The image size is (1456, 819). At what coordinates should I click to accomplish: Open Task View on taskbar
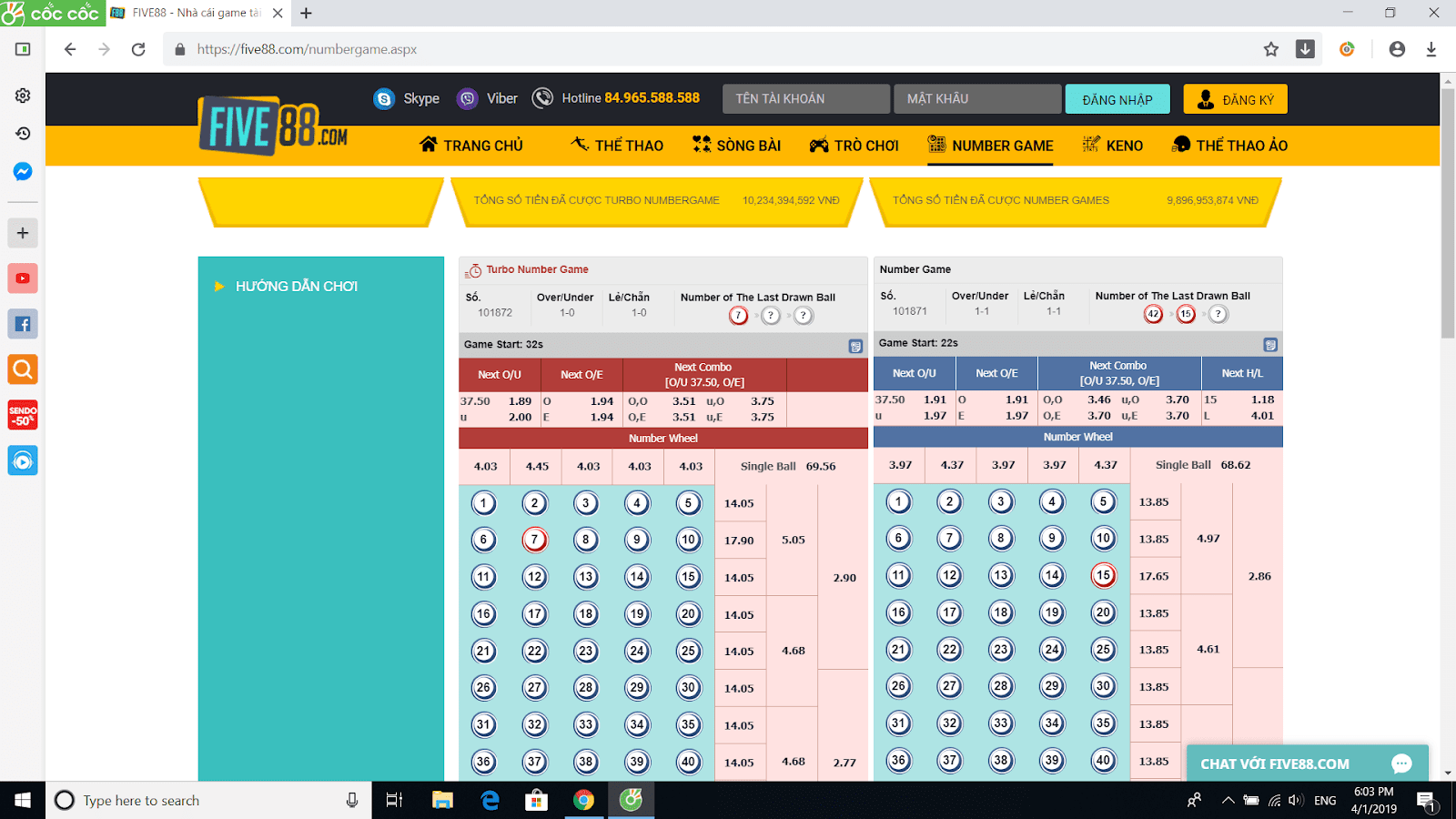click(x=394, y=800)
